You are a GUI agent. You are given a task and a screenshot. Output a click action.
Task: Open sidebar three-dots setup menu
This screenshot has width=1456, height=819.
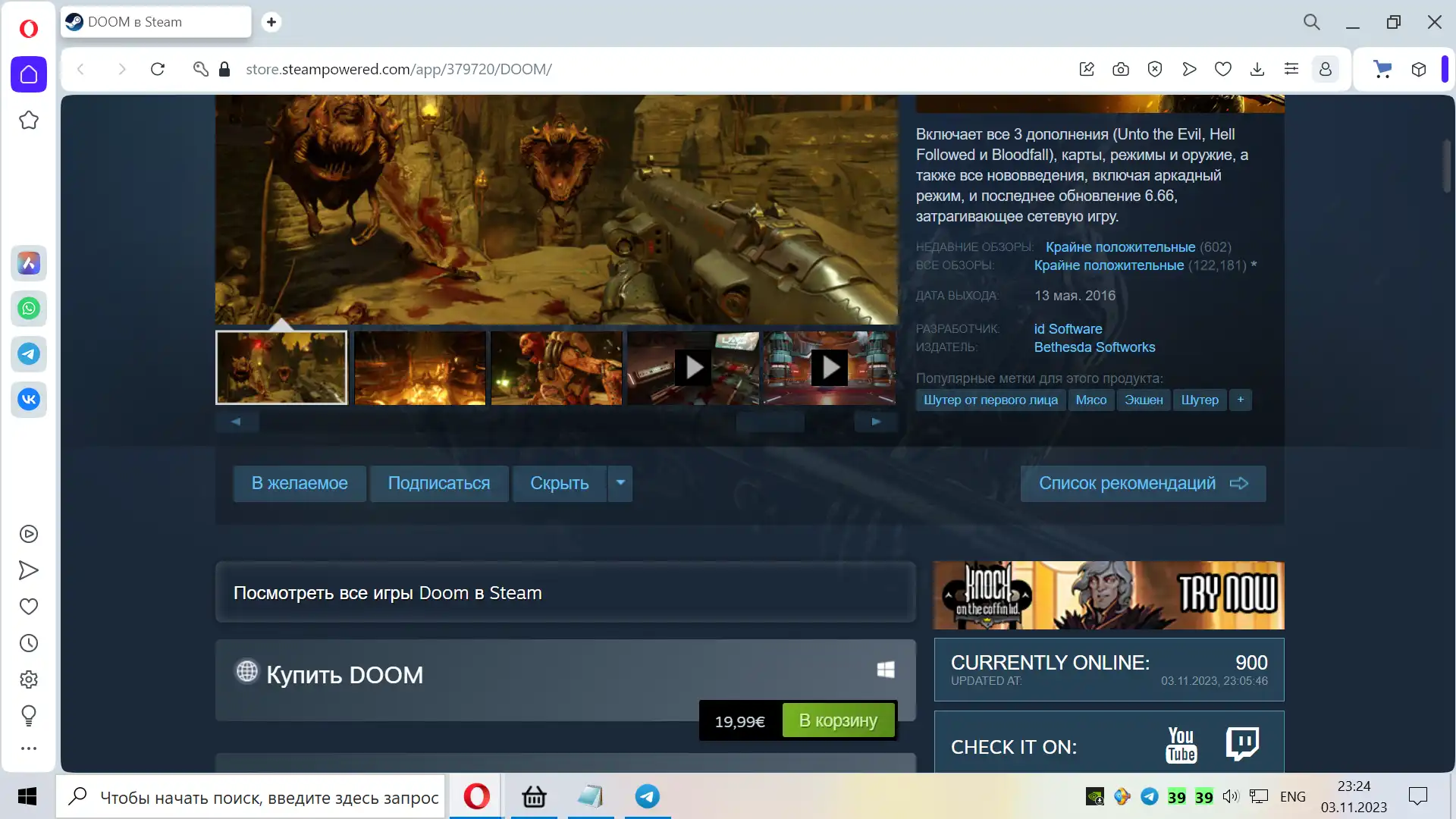(29, 748)
